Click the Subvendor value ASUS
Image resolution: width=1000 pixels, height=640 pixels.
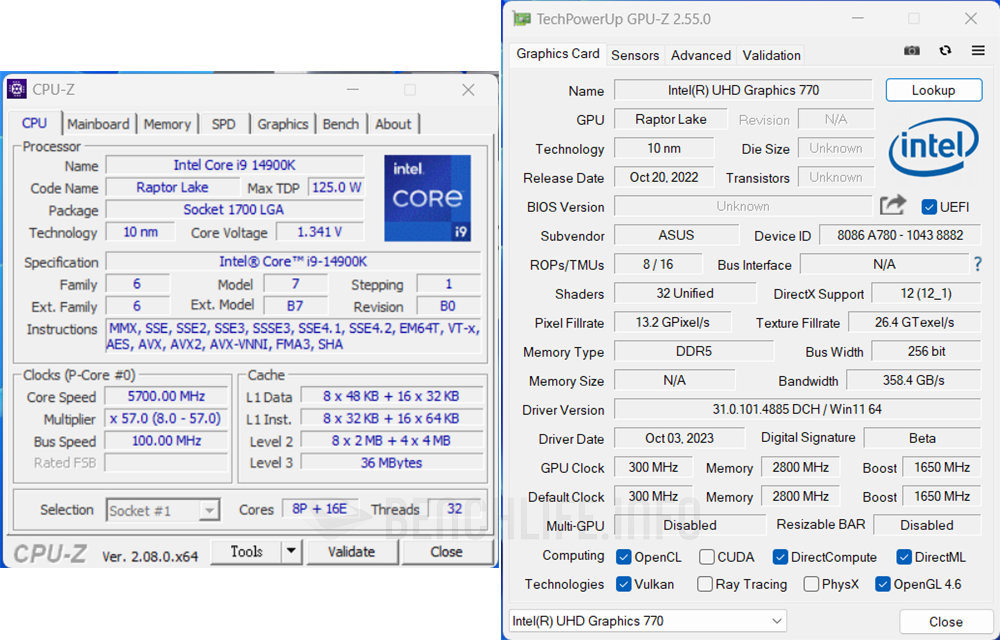(x=676, y=235)
